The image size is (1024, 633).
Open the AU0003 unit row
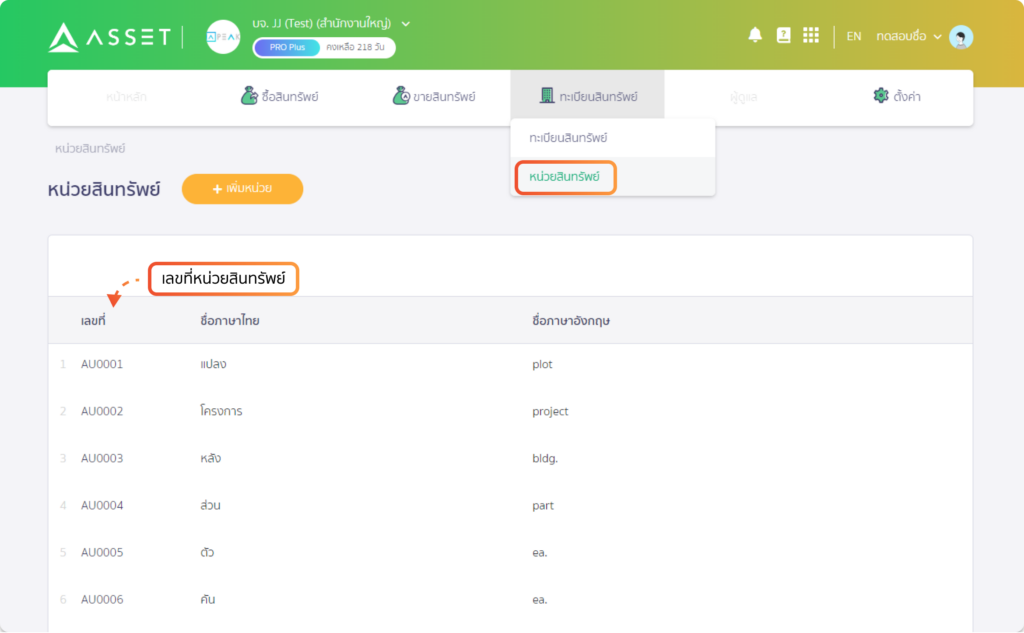(510, 459)
